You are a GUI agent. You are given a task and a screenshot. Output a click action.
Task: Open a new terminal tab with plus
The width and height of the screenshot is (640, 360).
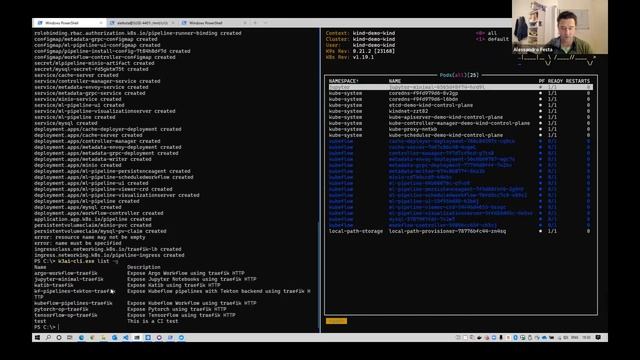256,23
